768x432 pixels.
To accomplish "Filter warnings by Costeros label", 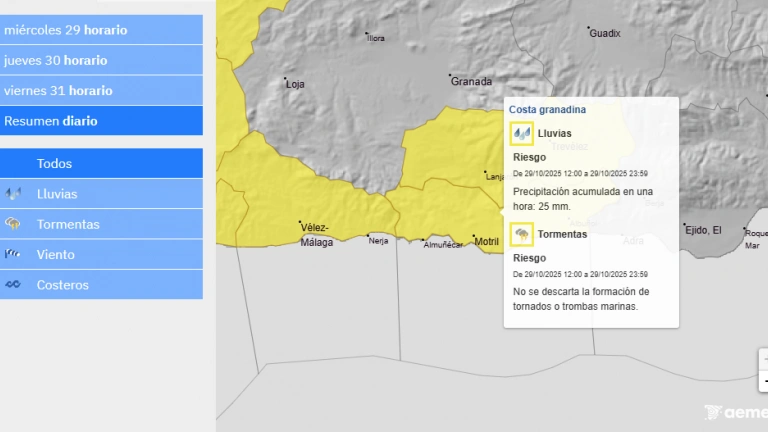I will (x=63, y=285).
